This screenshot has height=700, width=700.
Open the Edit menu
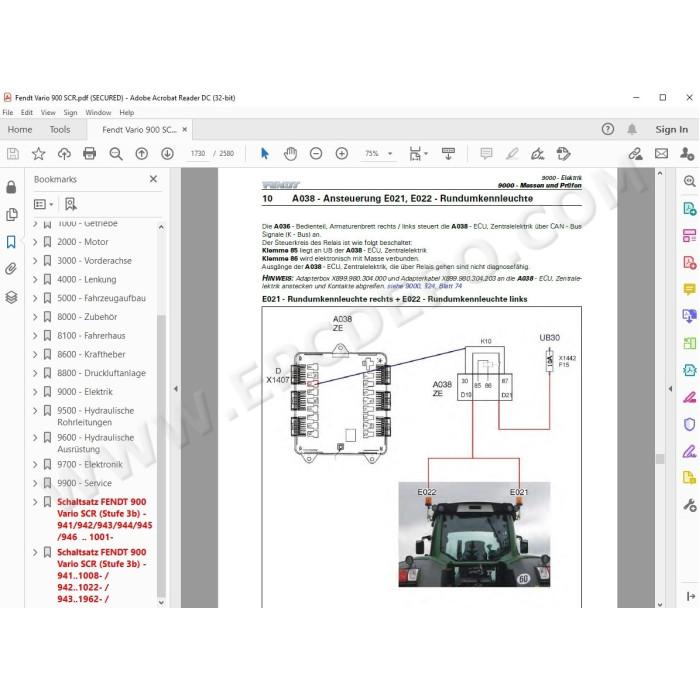(27, 112)
